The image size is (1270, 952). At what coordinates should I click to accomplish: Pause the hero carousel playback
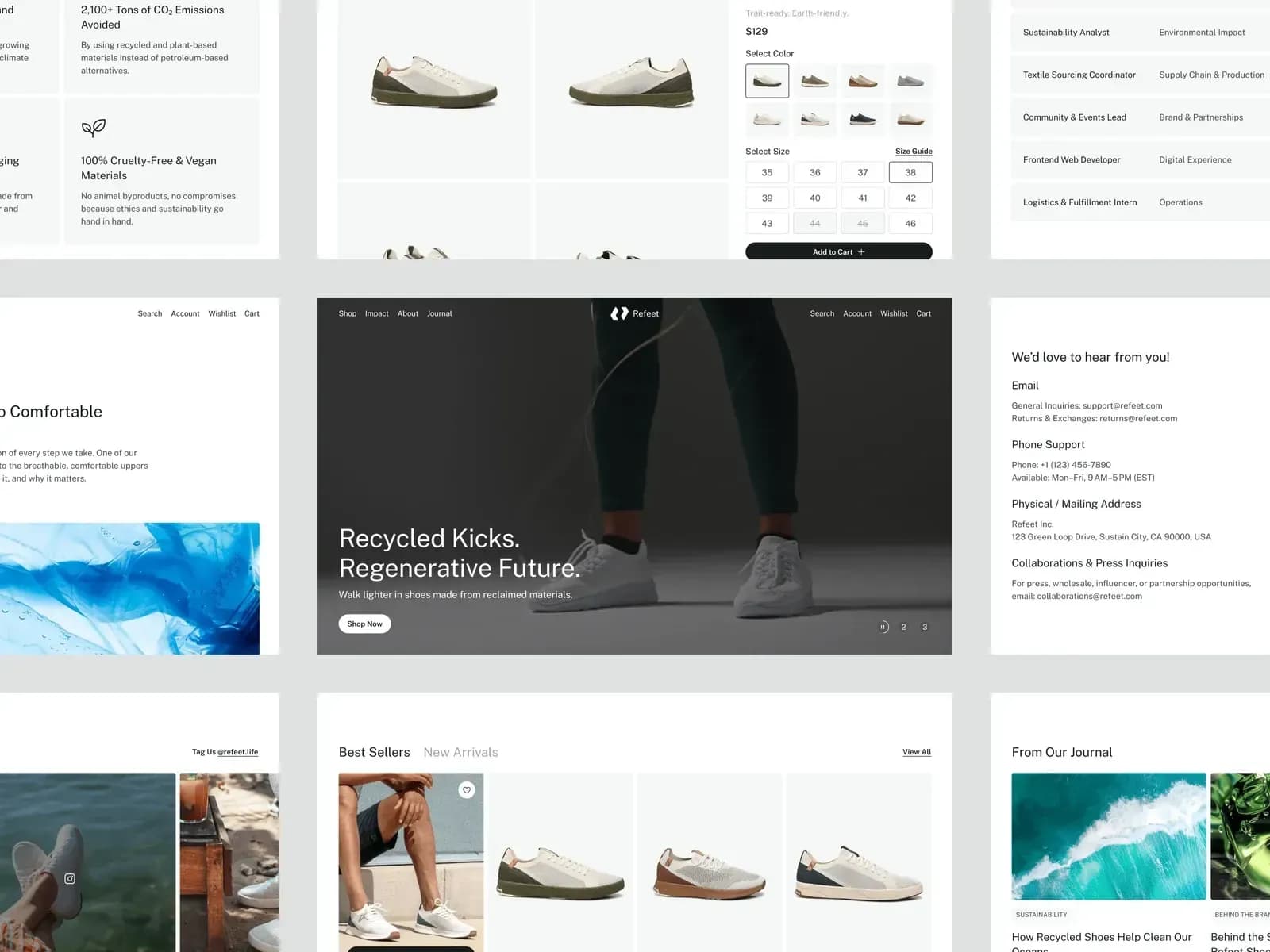click(x=883, y=627)
